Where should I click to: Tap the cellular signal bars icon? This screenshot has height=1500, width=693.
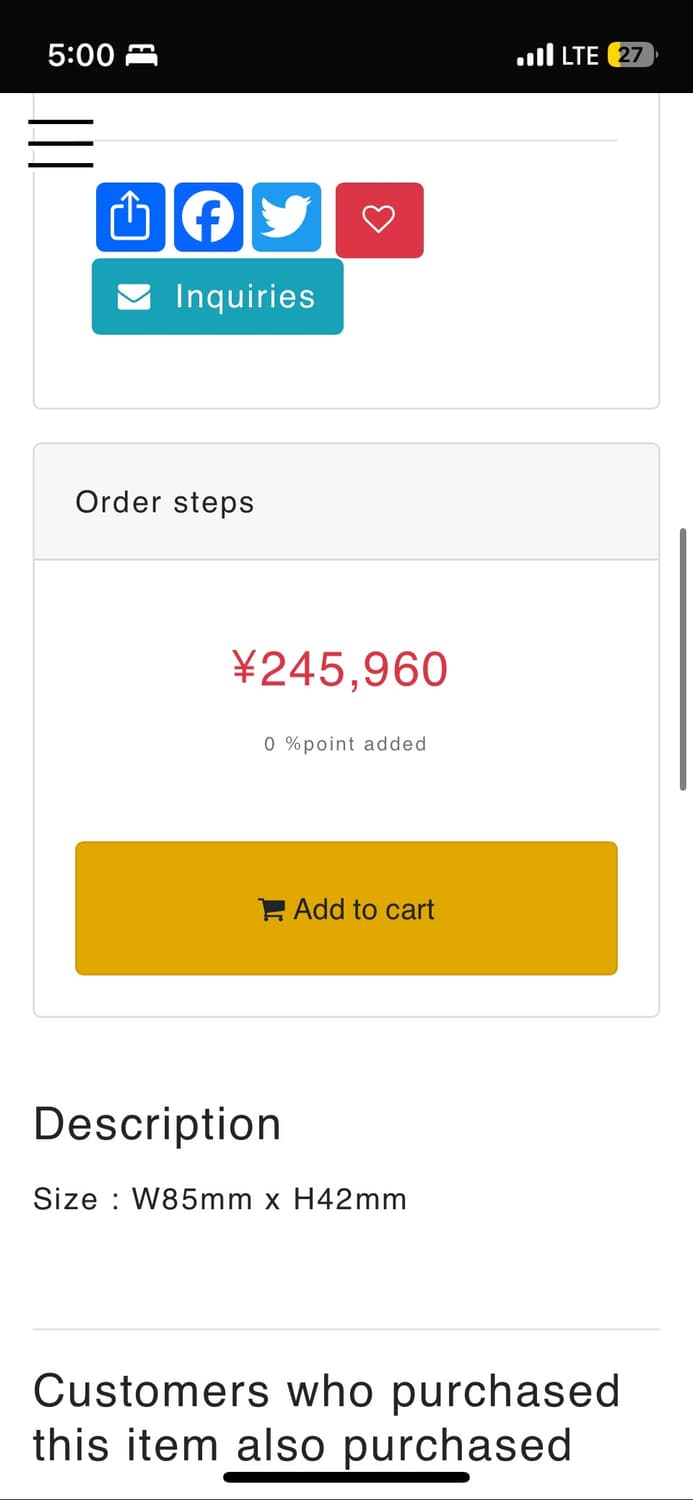point(535,55)
